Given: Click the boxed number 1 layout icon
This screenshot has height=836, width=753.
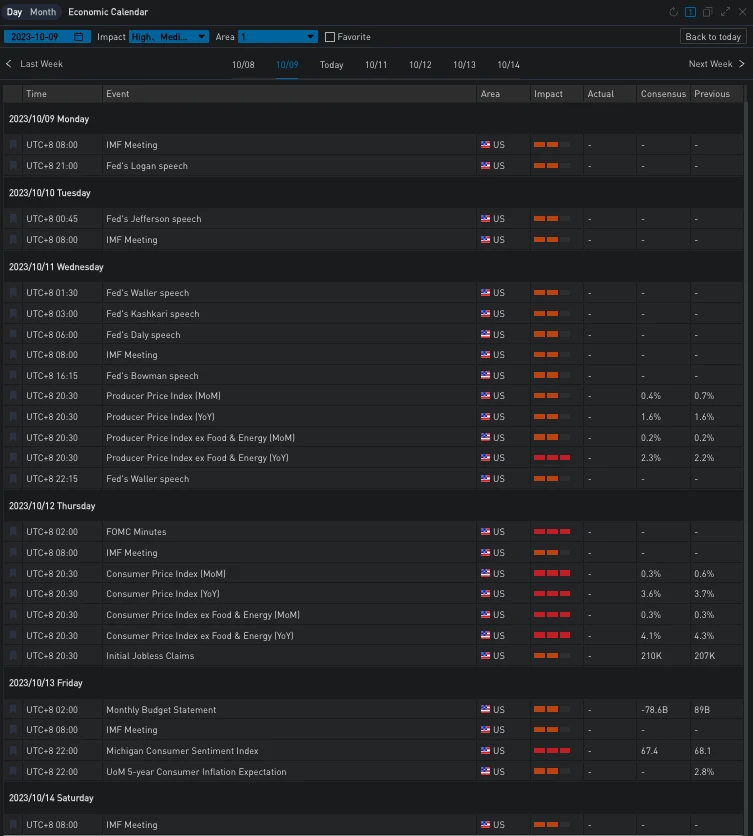Looking at the screenshot, I should (x=691, y=12).
